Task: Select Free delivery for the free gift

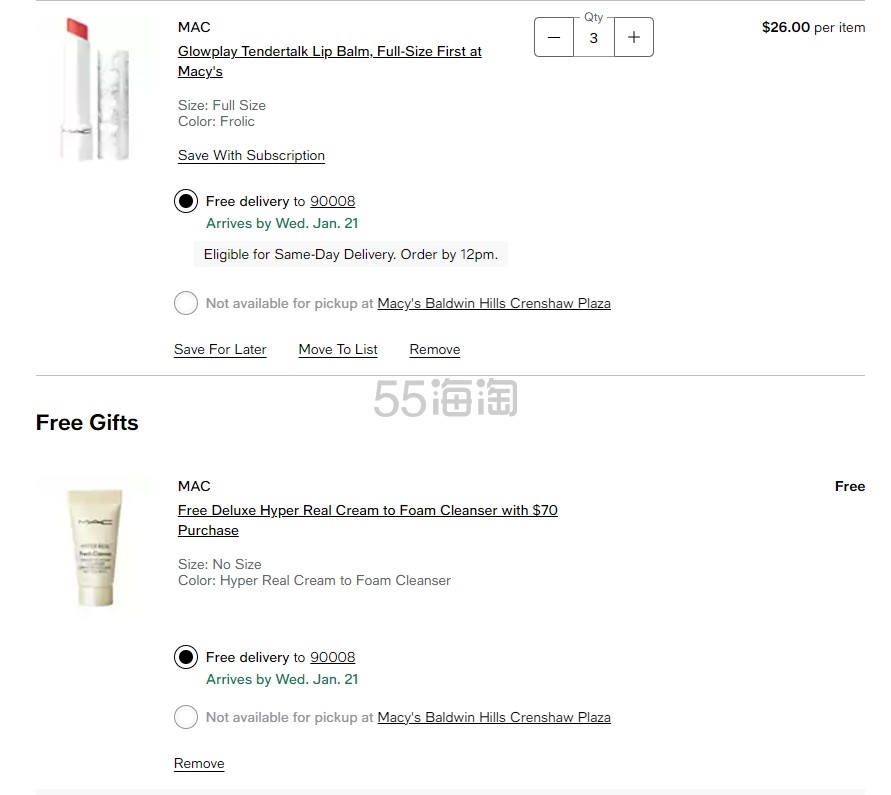Action: (186, 657)
